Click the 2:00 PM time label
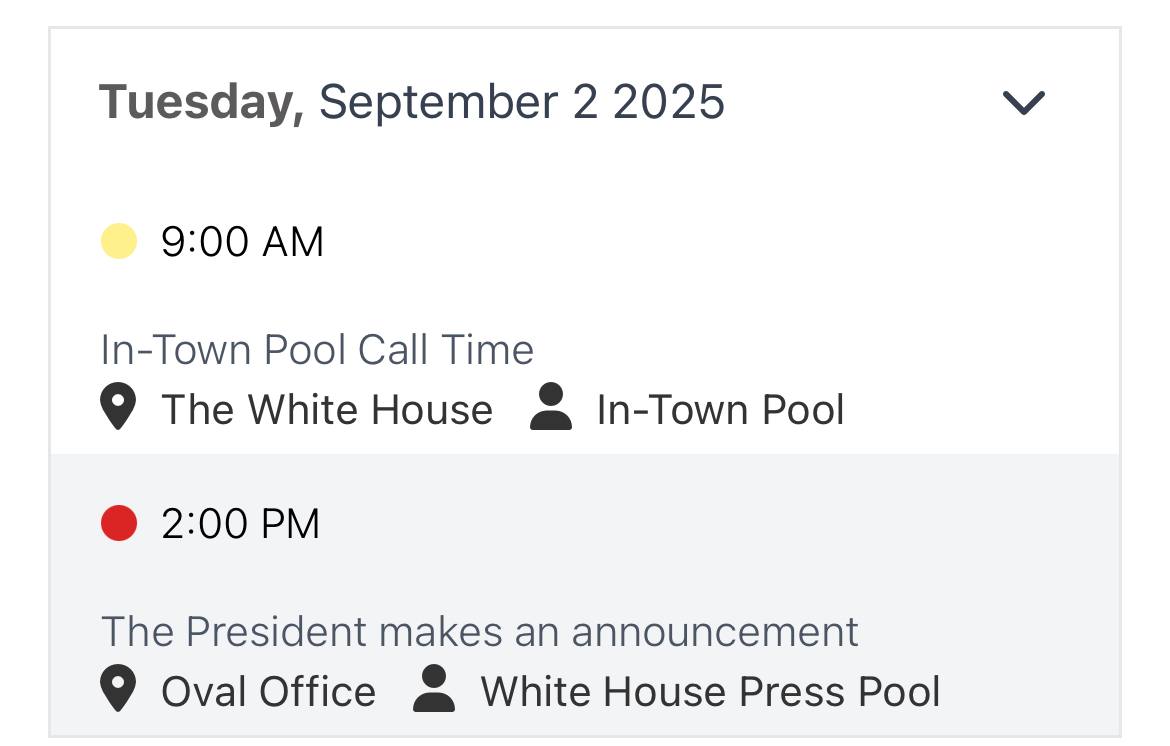Viewport: 1170px width, 746px height. (x=240, y=524)
